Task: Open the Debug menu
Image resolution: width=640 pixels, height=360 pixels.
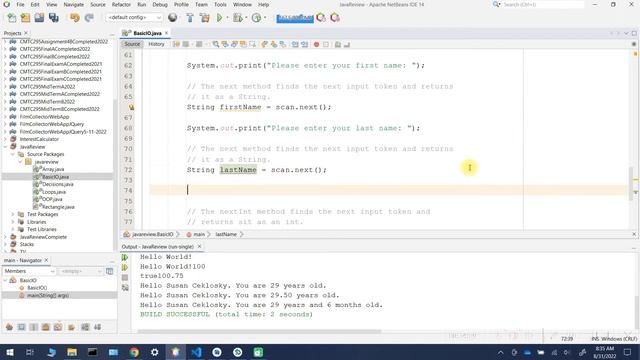Action: (x=160, y=4)
